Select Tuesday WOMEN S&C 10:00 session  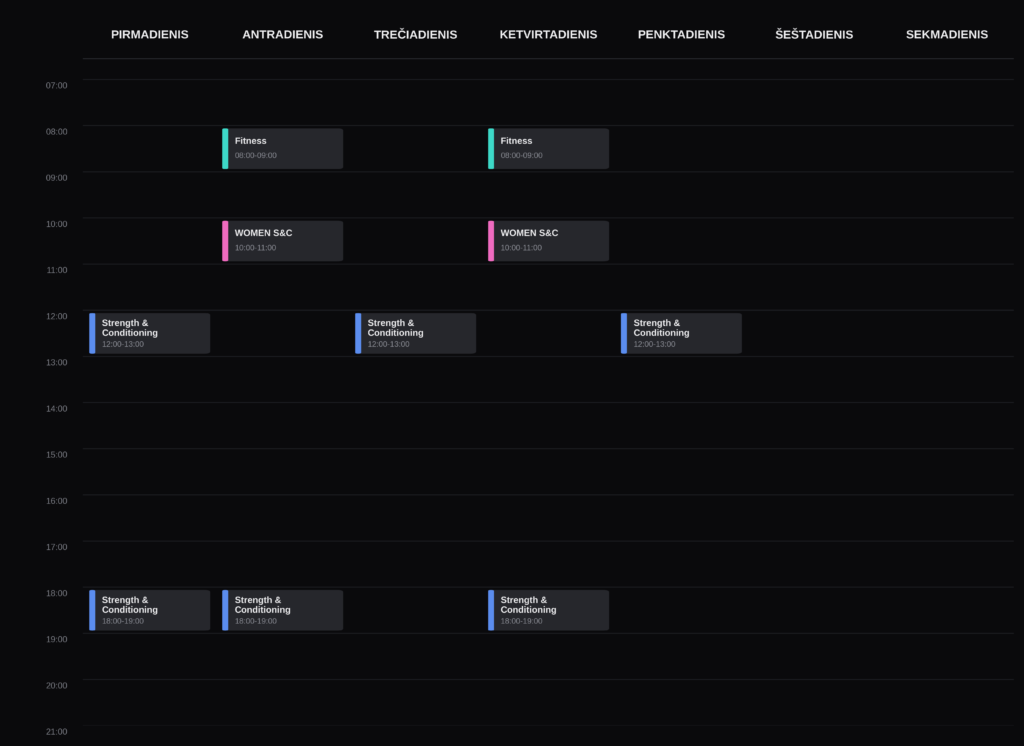click(282, 241)
